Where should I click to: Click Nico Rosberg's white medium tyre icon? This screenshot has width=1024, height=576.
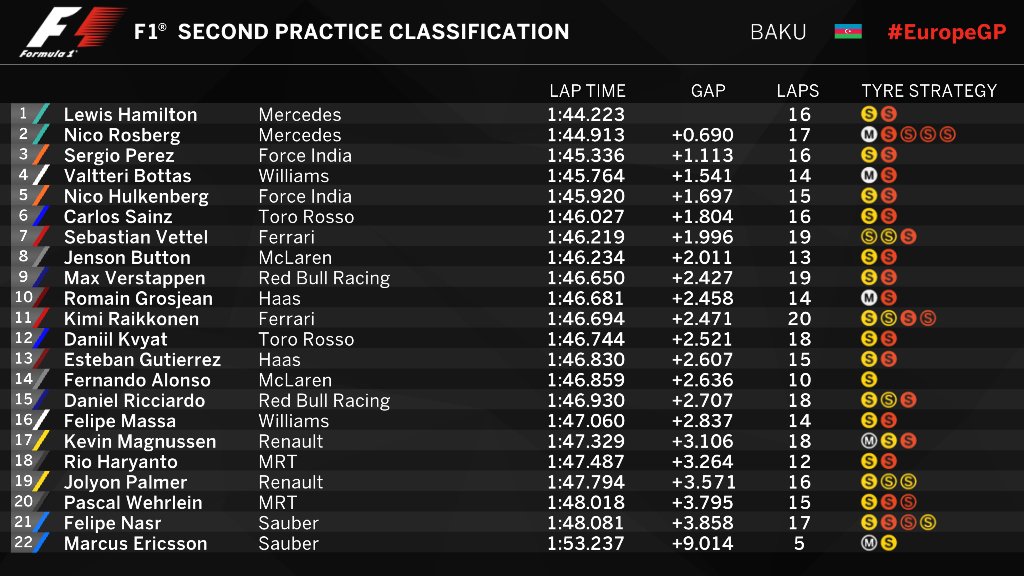(869, 134)
